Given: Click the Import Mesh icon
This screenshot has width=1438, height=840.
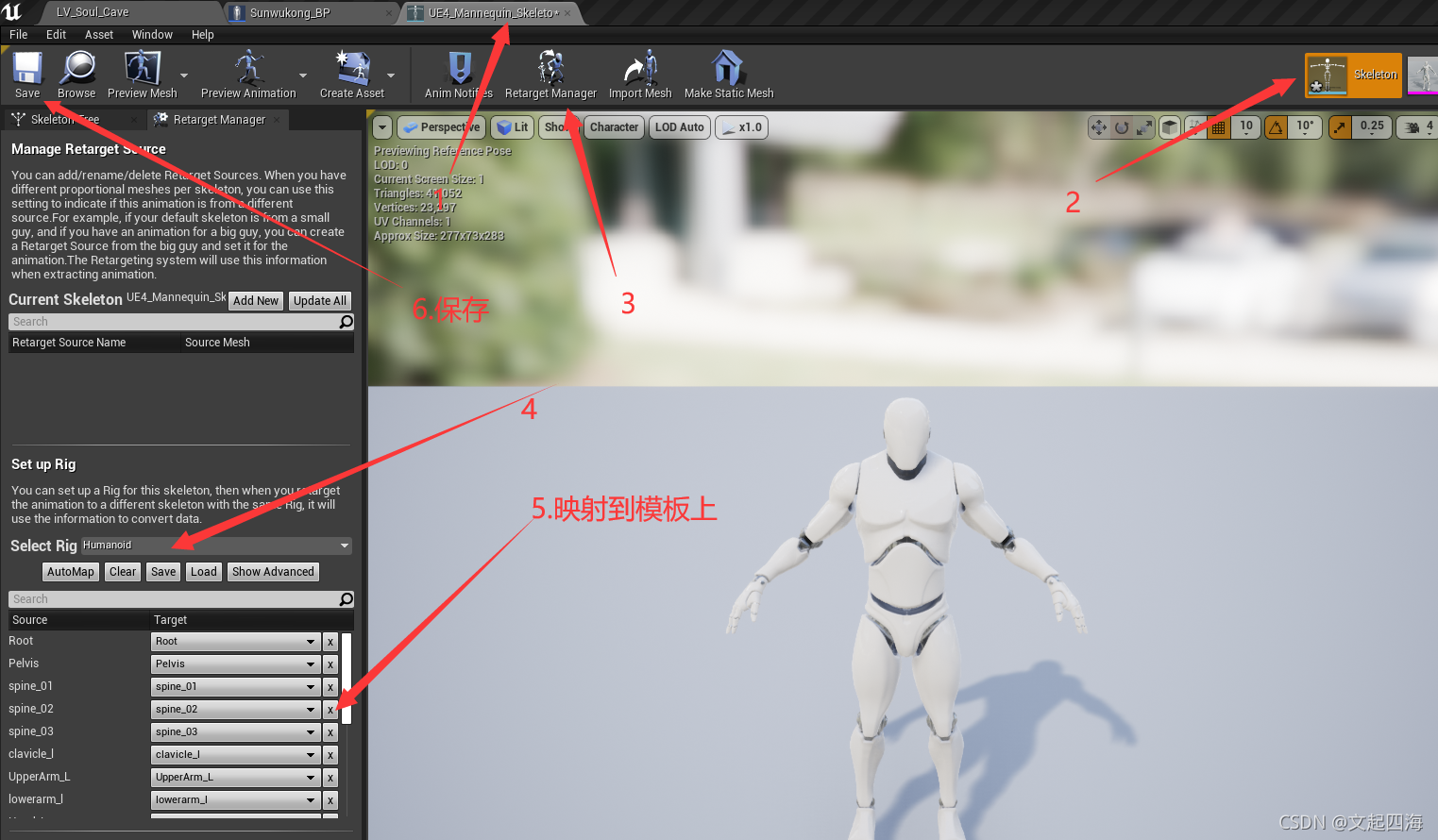Looking at the screenshot, I should pos(640,75).
